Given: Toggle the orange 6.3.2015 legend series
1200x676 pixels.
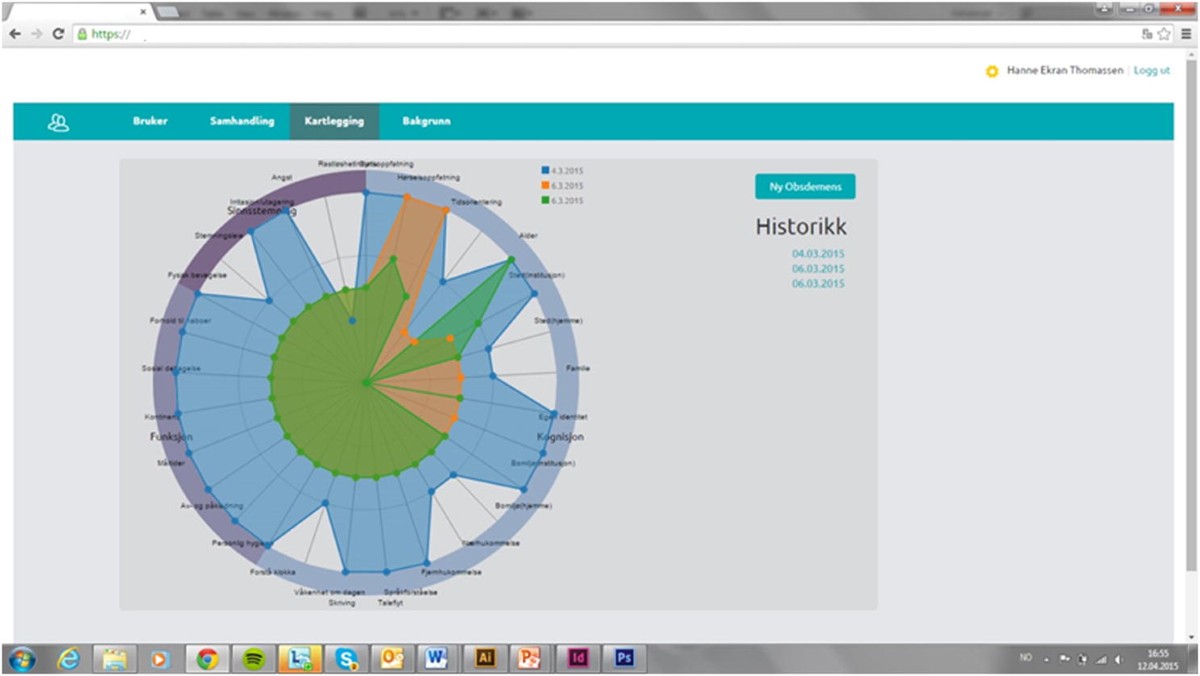Looking at the screenshot, I should click(561, 186).
